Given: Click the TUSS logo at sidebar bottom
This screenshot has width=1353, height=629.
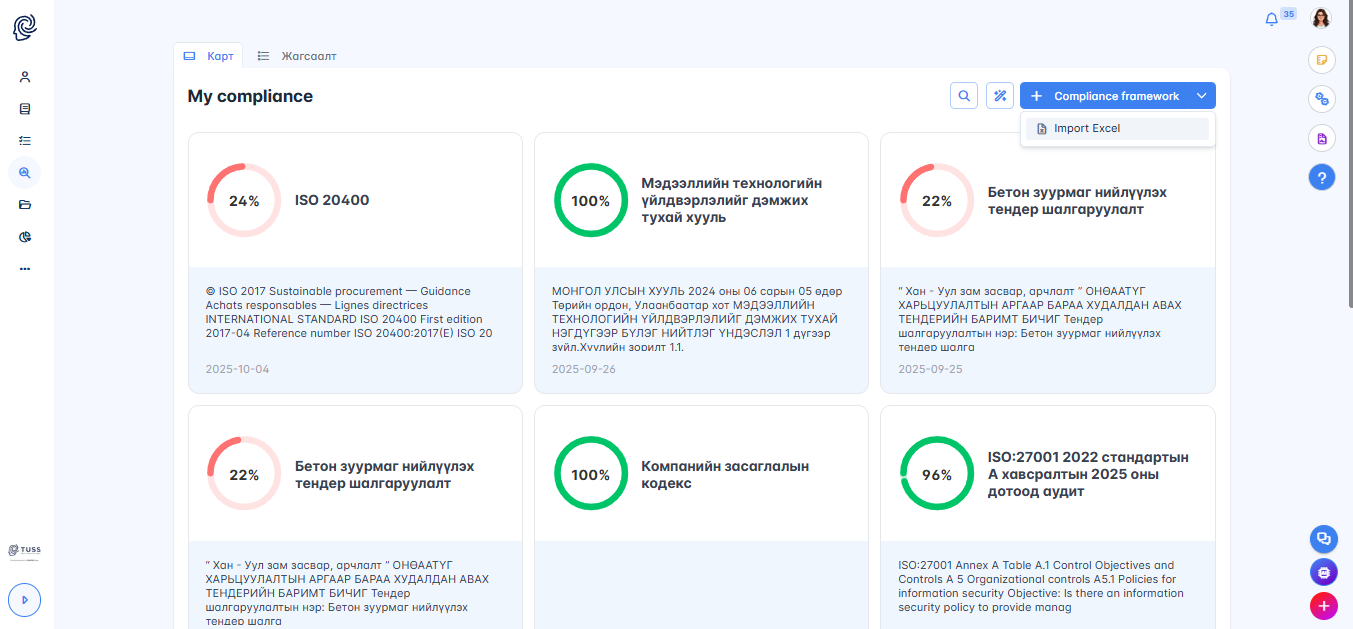Looking at the screenshot, I should pyautogui.click(x=25, y=551).
